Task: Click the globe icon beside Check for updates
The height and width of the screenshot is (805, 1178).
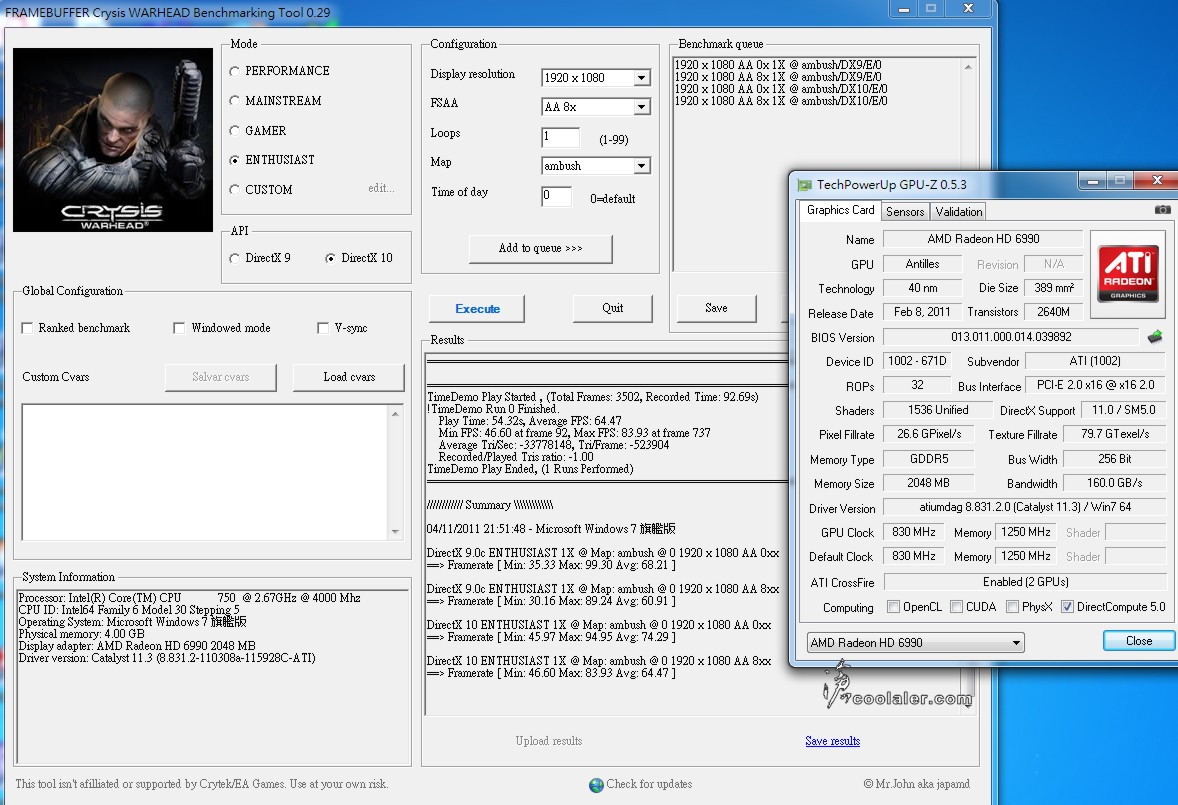Action: click(x=597, y=785)
